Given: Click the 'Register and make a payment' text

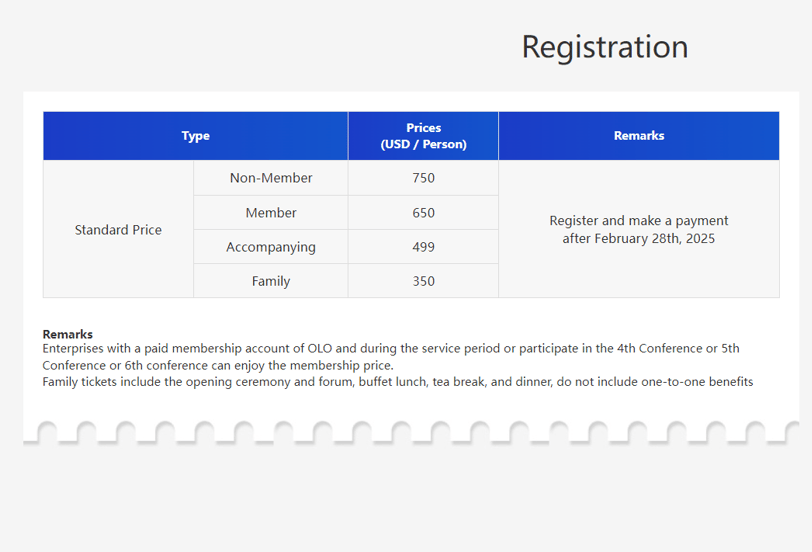Looking at the screenshot, I should pyautogui.click(x=638, y=221).
